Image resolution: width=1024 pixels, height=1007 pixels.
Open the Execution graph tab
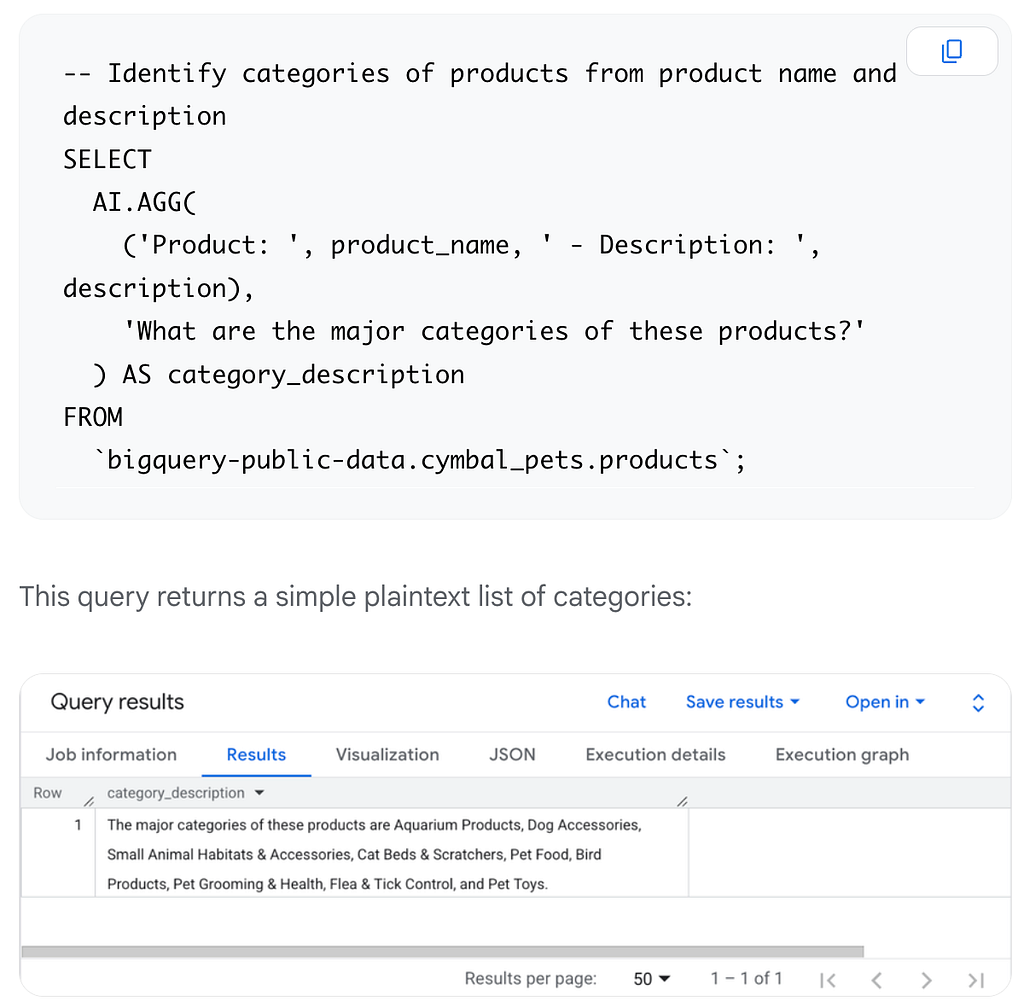(x=842, y=755)
